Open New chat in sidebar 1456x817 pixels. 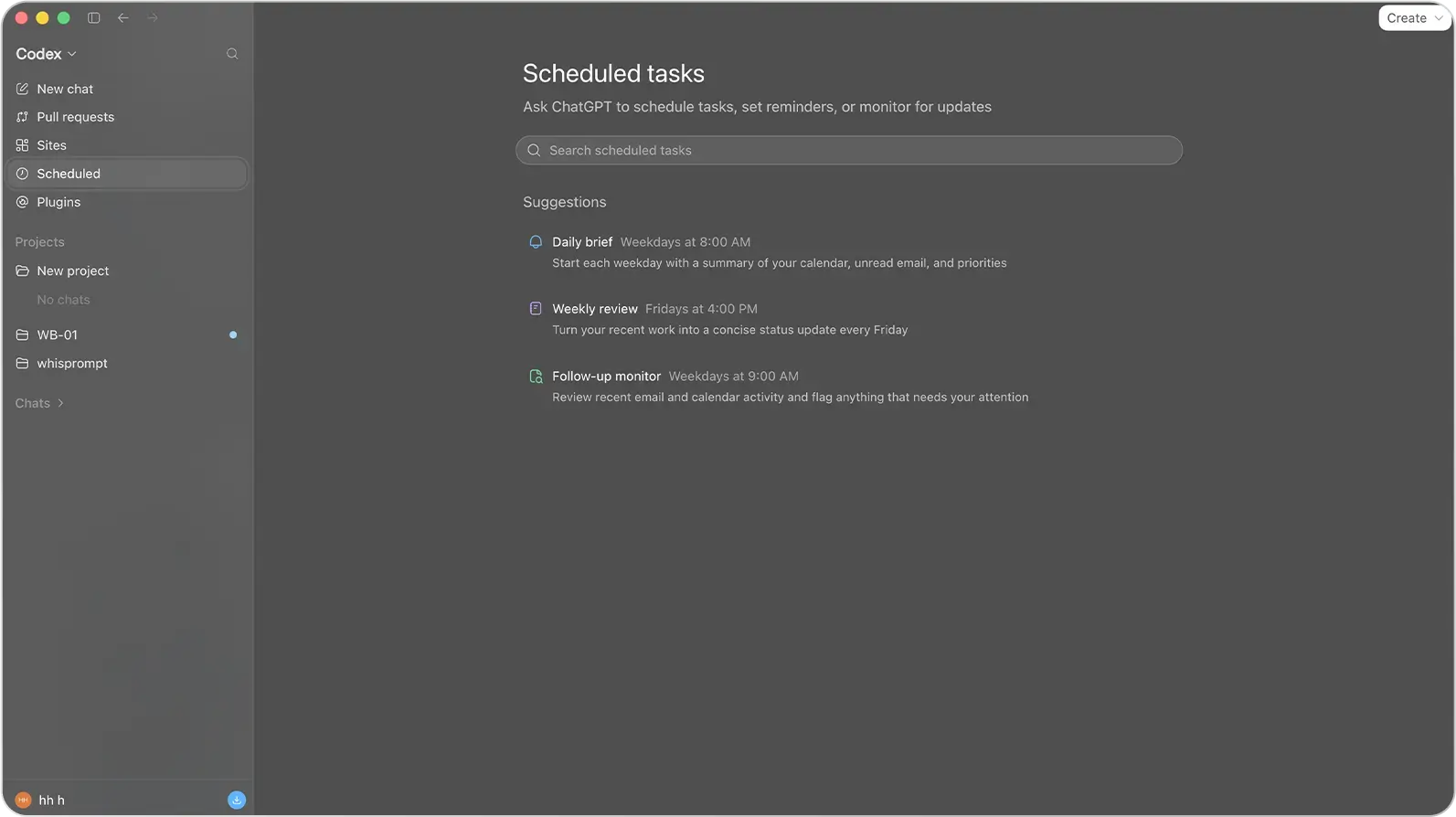click(x=127, y=89)
